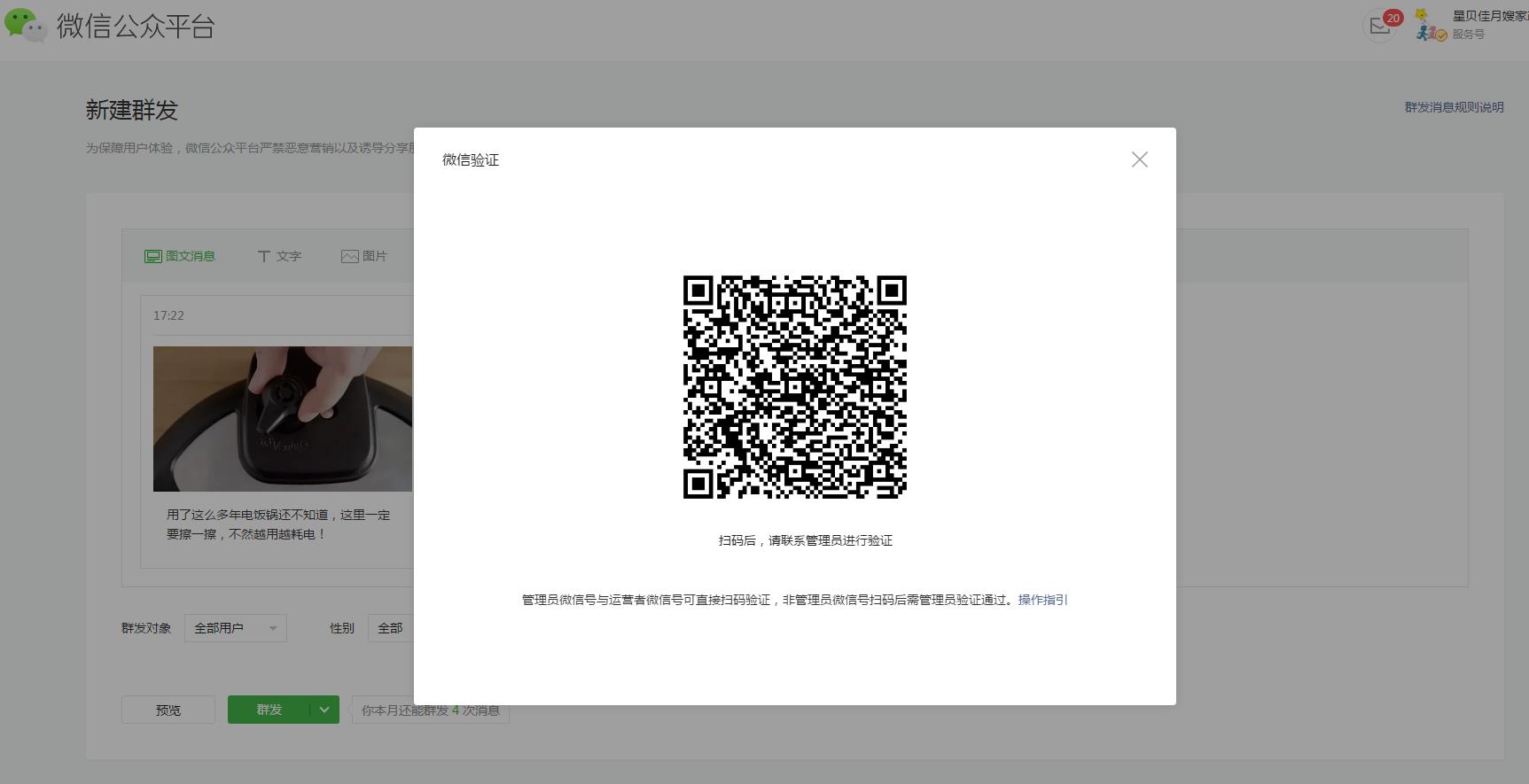Open the 性别 全部 dropdown

(391, 628)
